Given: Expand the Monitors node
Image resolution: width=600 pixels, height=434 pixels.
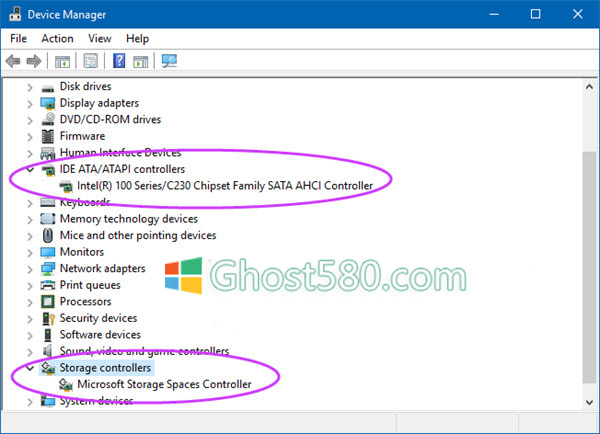Looking at the screenshot, I should [30, 253].
